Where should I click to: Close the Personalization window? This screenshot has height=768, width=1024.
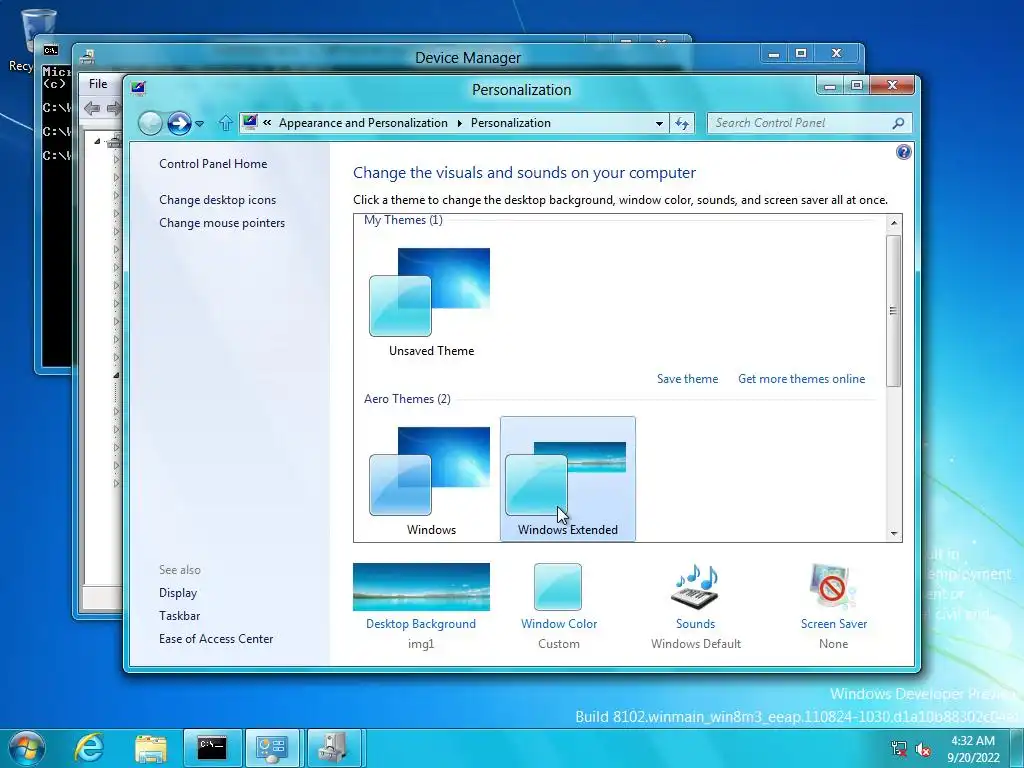click(x=892, y=86)
